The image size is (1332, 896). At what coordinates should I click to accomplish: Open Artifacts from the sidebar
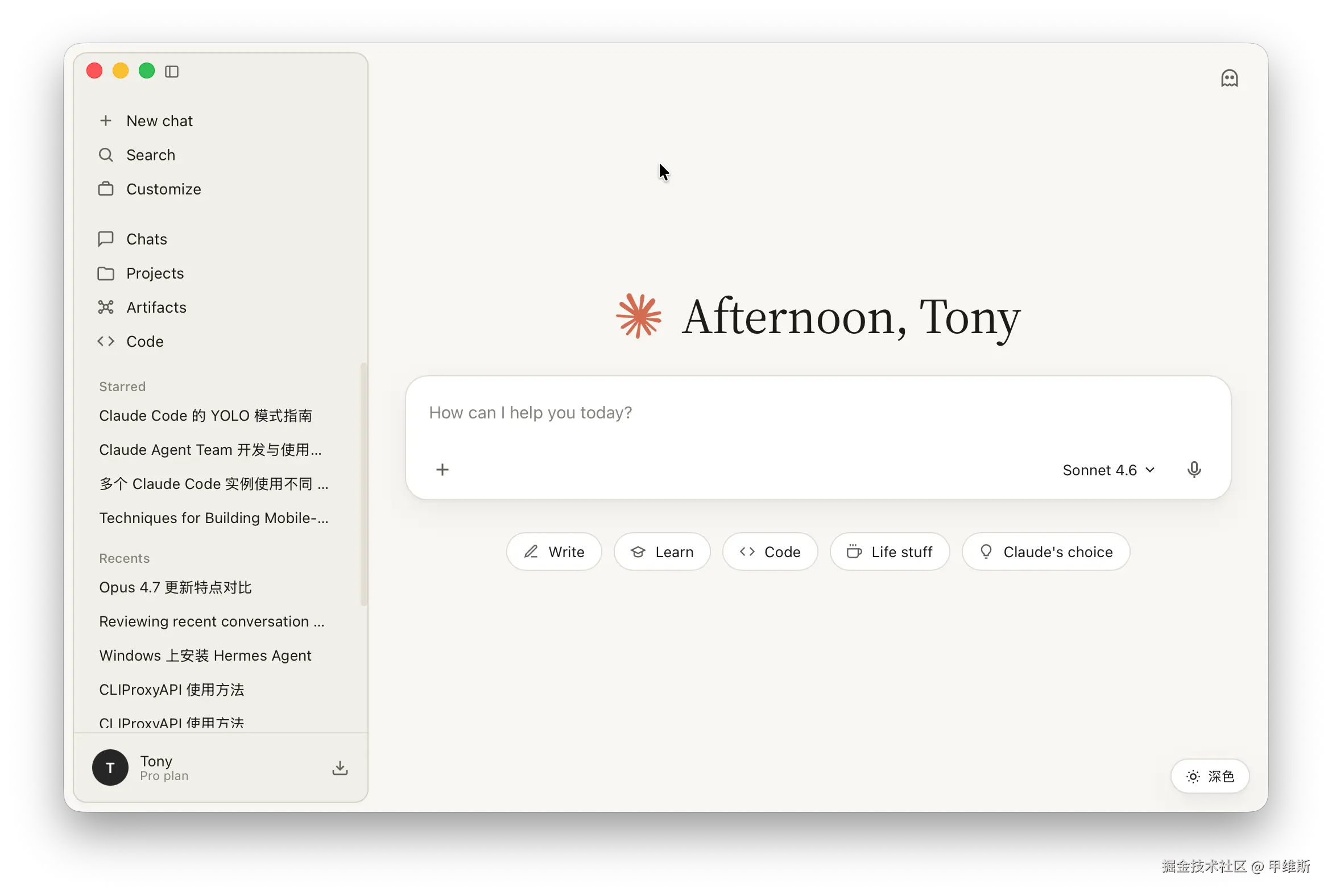(x=156, y=308)
